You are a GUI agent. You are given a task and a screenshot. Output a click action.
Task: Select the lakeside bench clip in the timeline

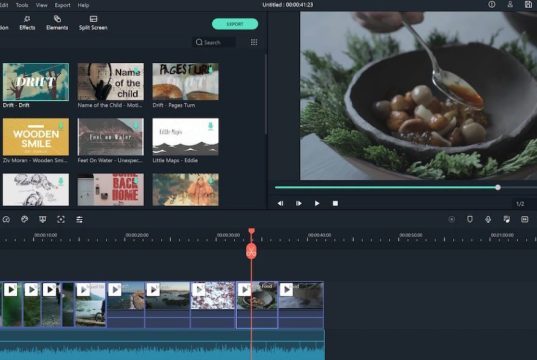[90, 305]
